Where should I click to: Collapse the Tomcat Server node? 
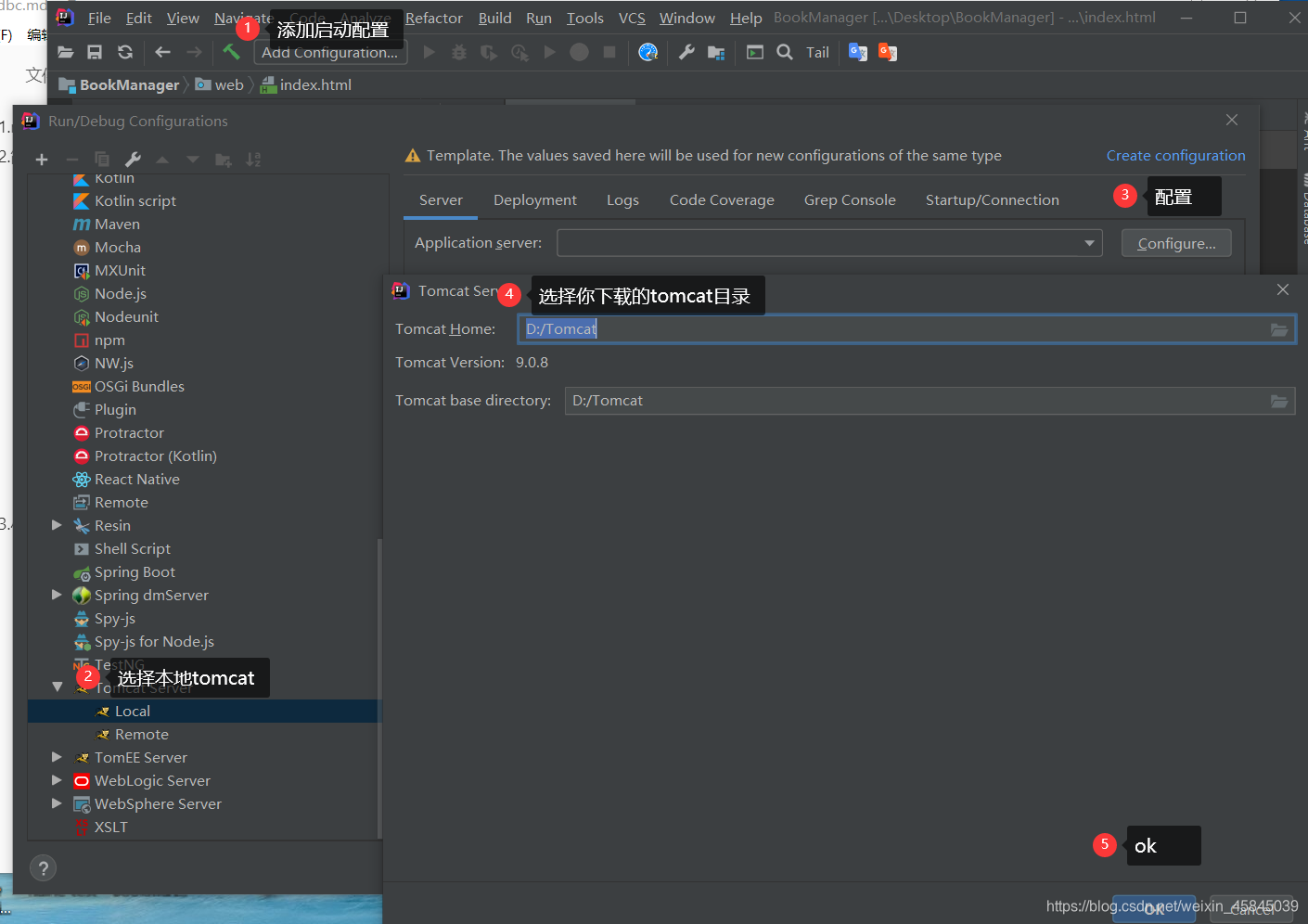click(x=57, y=687)
